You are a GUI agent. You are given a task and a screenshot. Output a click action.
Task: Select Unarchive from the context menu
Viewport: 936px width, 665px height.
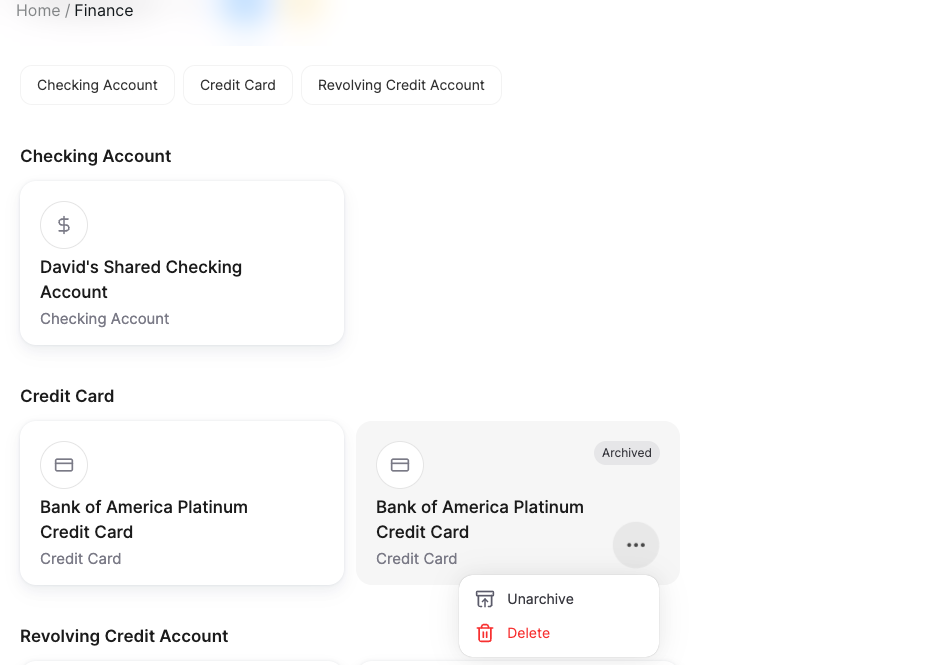tap(540, 599)
